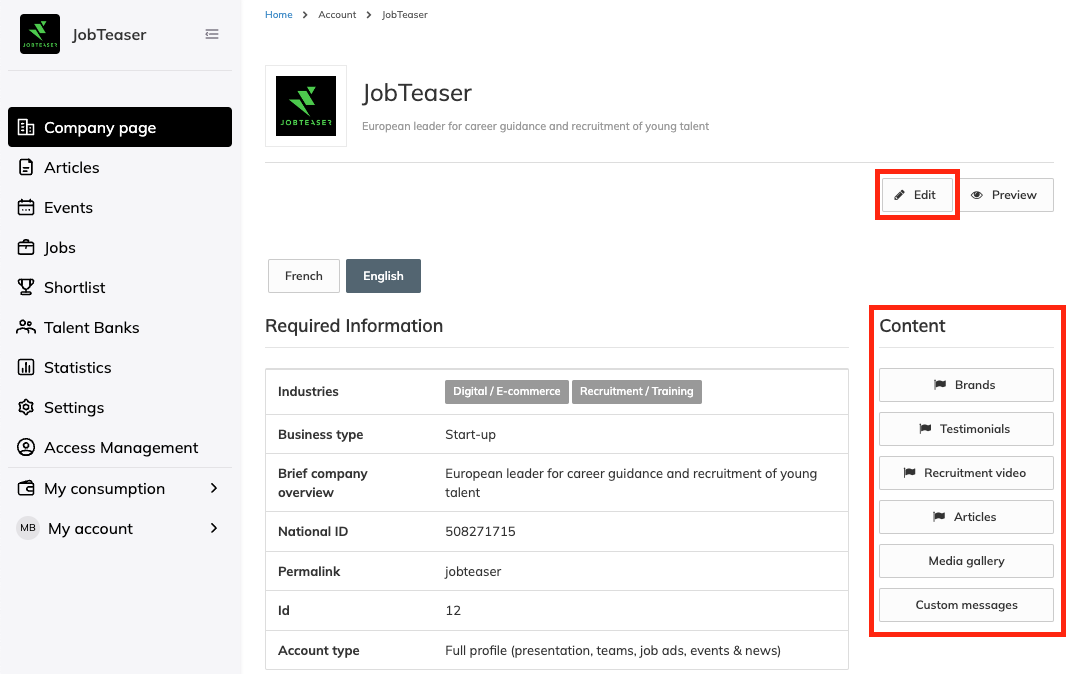Click the Recruitment / Training industry tag
Viewport: 1077px width, 674px height.
(x=637, y=392)
